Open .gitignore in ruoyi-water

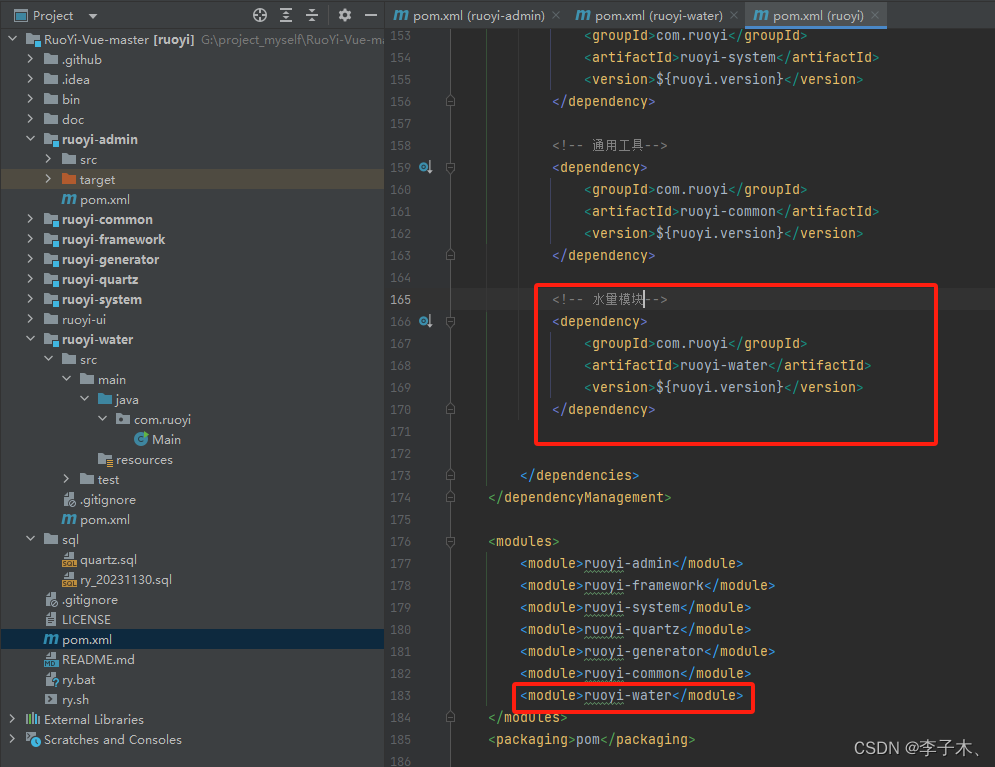(x=107, y=499)
